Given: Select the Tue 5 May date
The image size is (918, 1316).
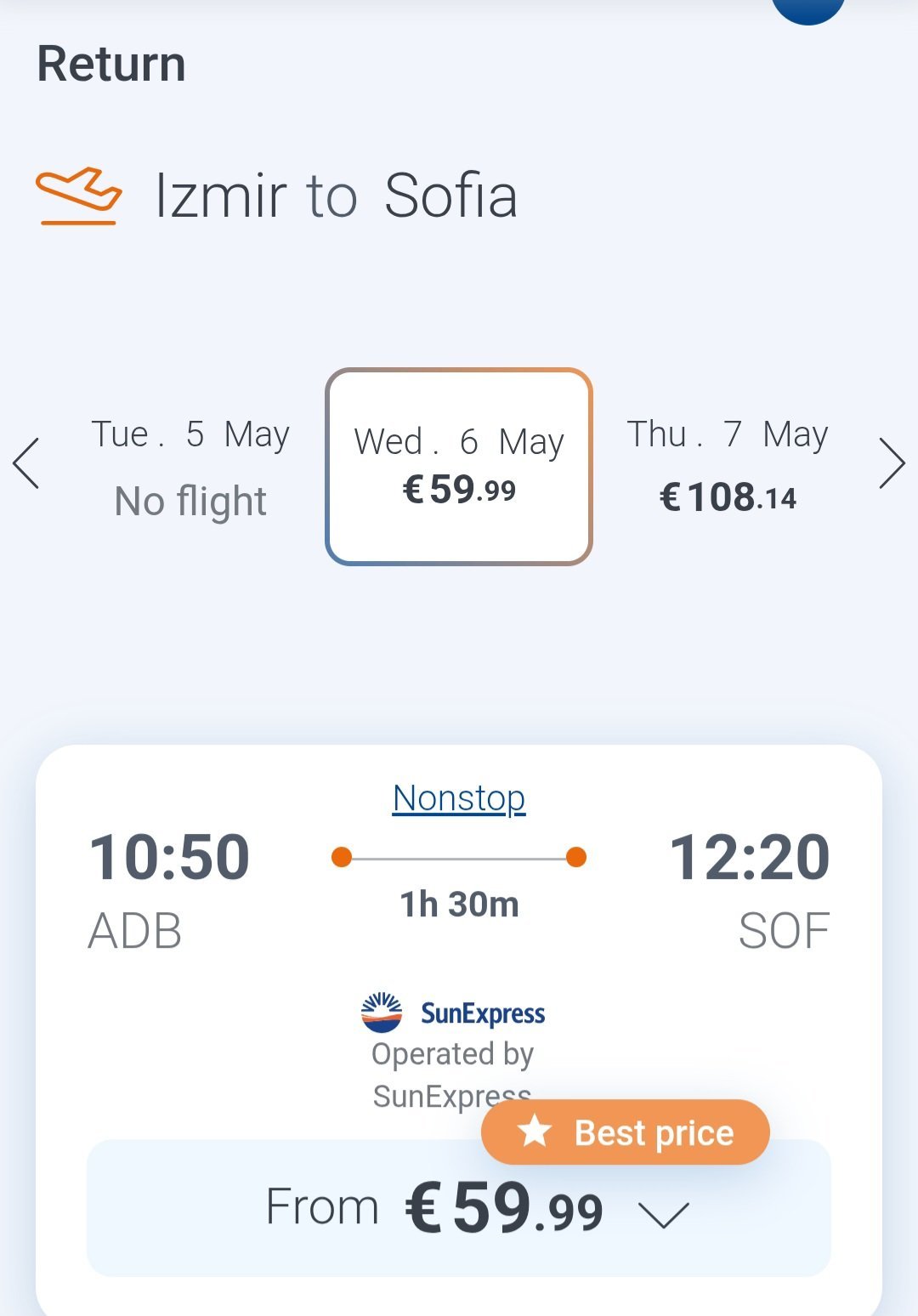Looking at the screenshot, I should pyautogui.click(x=190, y=467).
